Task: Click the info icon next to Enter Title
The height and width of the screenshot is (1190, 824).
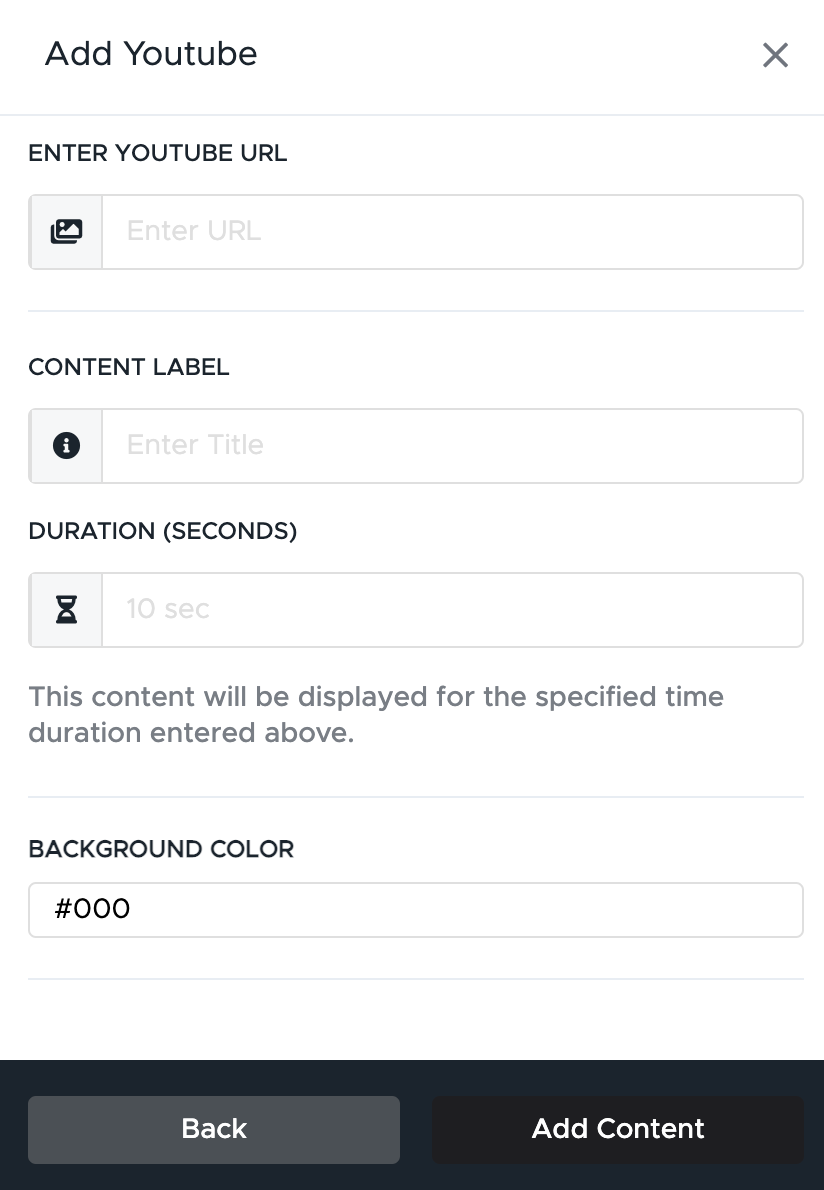Action: tap(66, 445)
